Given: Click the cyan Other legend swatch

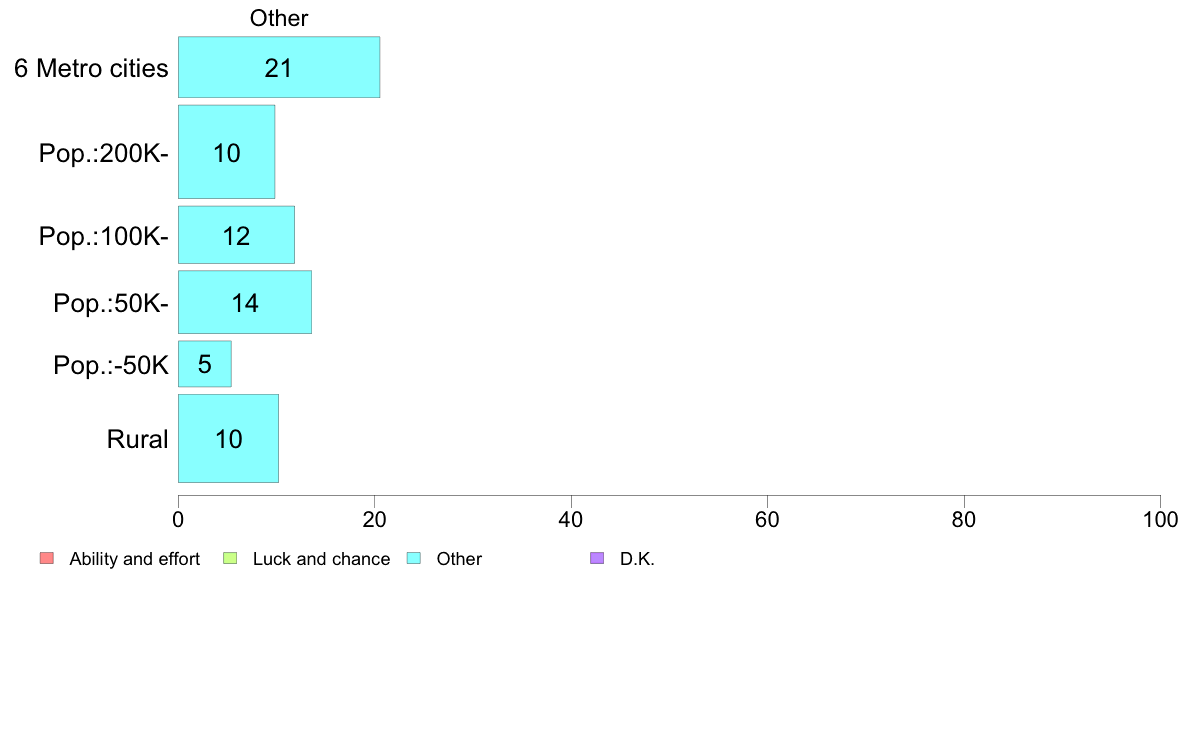Looking at the screenshot, I should tap(414, 559).
